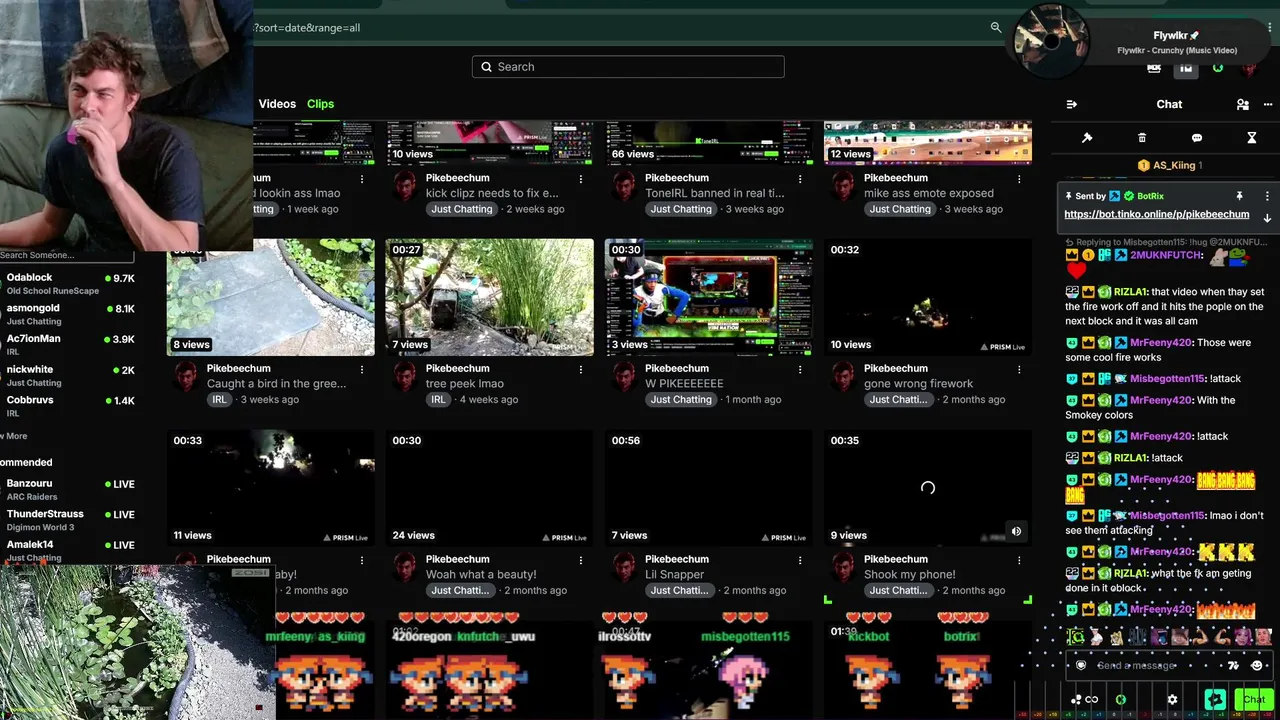Open nickwhite channel in the sidebar
Screen dimensions: 1280x720
click(x=68, y=376)
